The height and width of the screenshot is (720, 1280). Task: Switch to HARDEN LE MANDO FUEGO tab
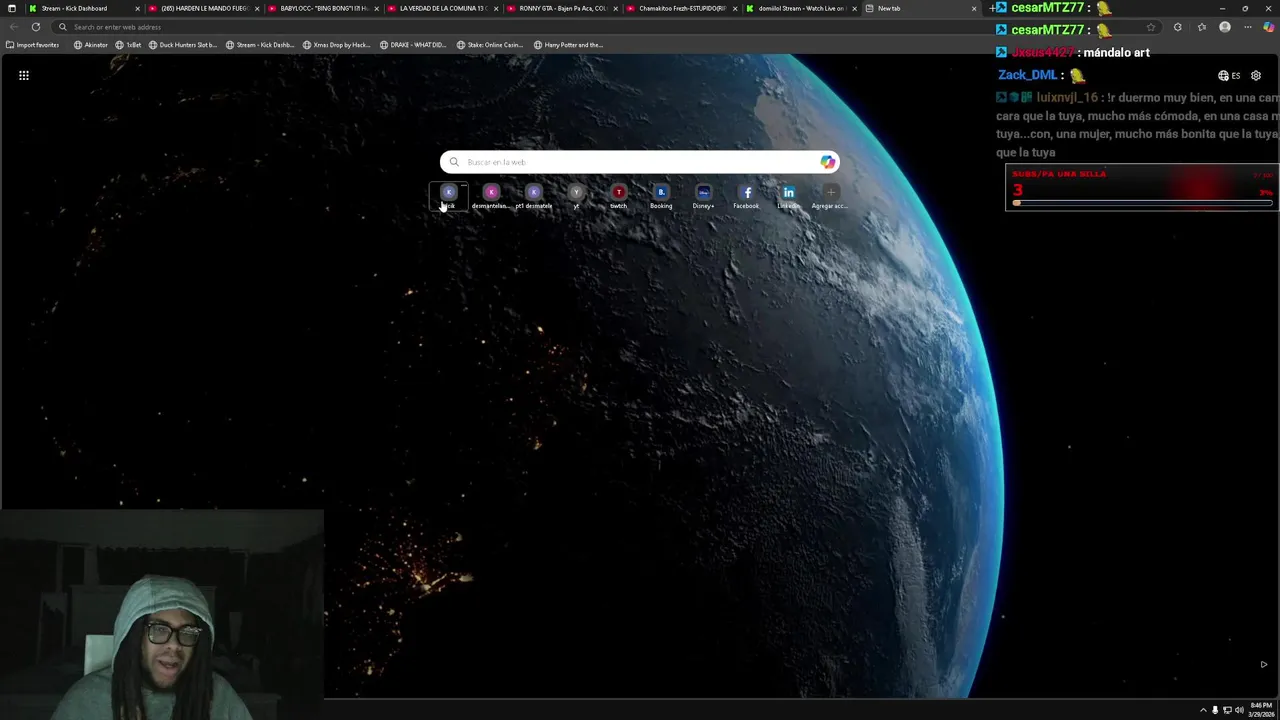click(x=204, y=8)
